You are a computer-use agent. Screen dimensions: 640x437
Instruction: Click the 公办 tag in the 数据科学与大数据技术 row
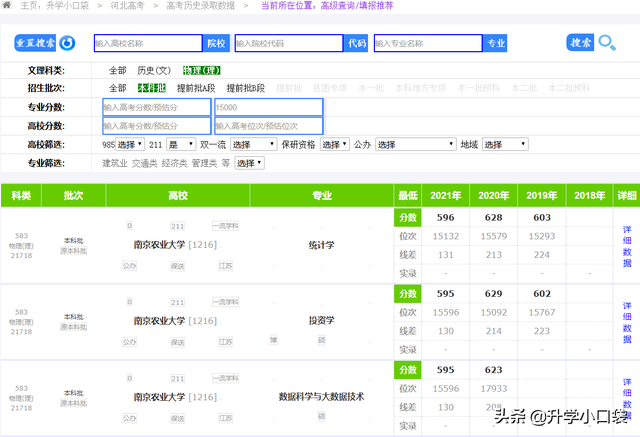pos(129,418)
